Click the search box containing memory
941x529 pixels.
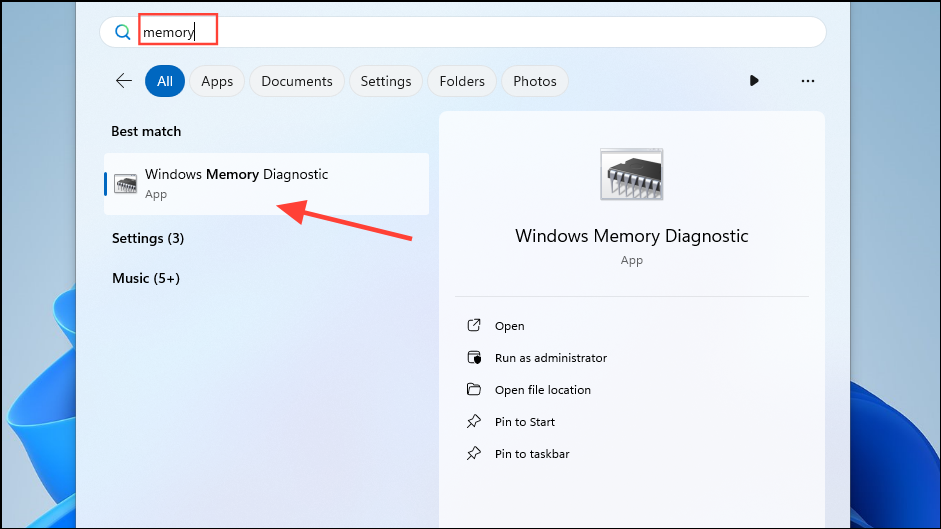point(463,32)
